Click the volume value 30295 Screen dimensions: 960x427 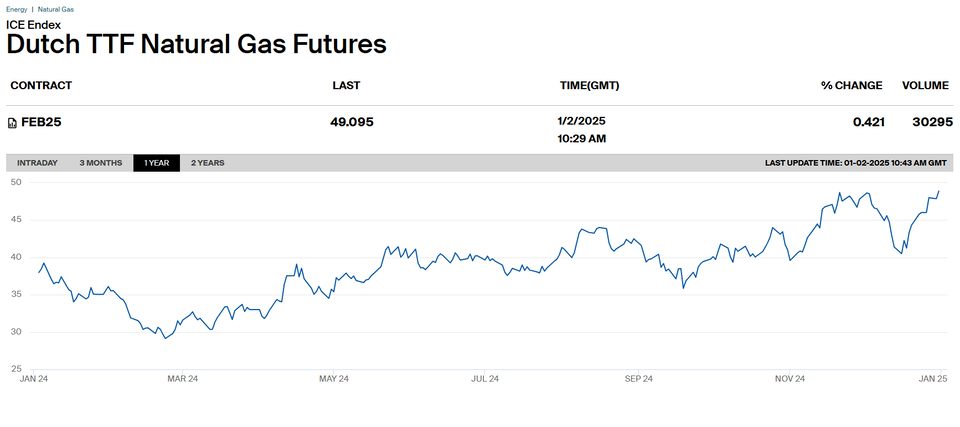932,122
